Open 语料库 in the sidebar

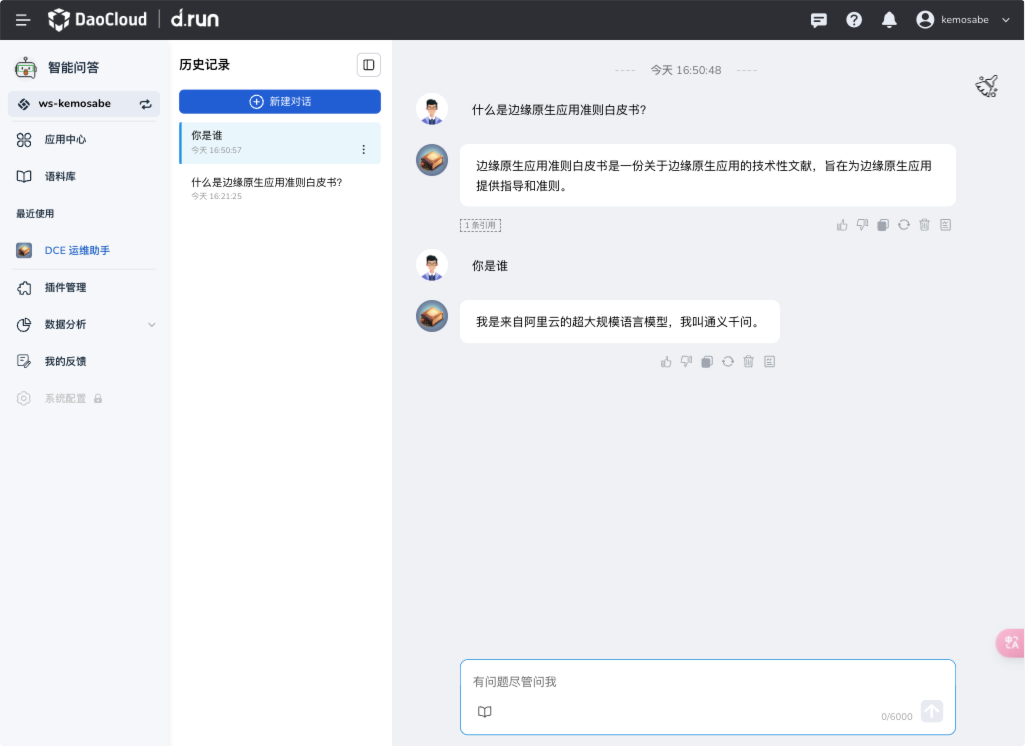point(60,177)
